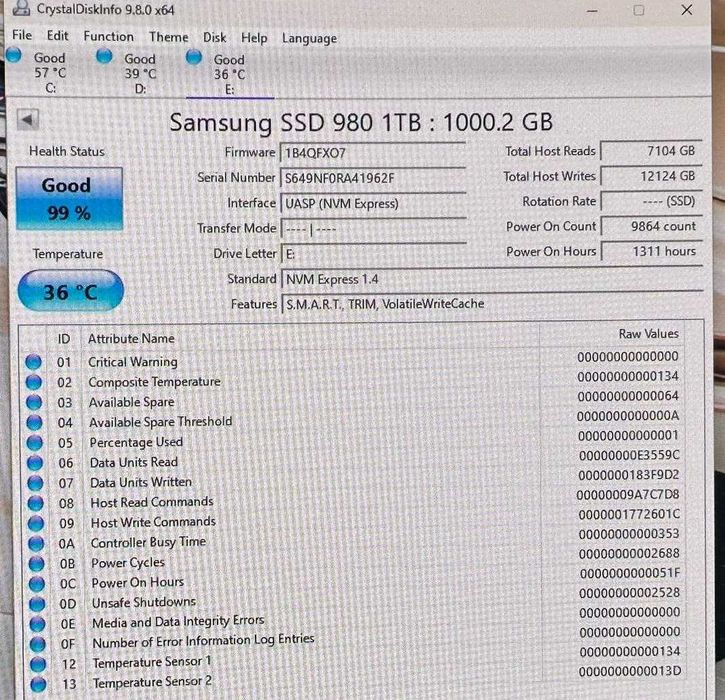Click the Standard field NVM Express 1.4
The width and height of the screenshot is (725, 700).
492,279
